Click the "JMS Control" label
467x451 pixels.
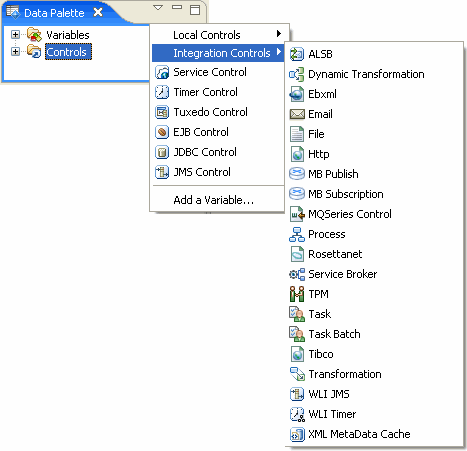[202, 172]
